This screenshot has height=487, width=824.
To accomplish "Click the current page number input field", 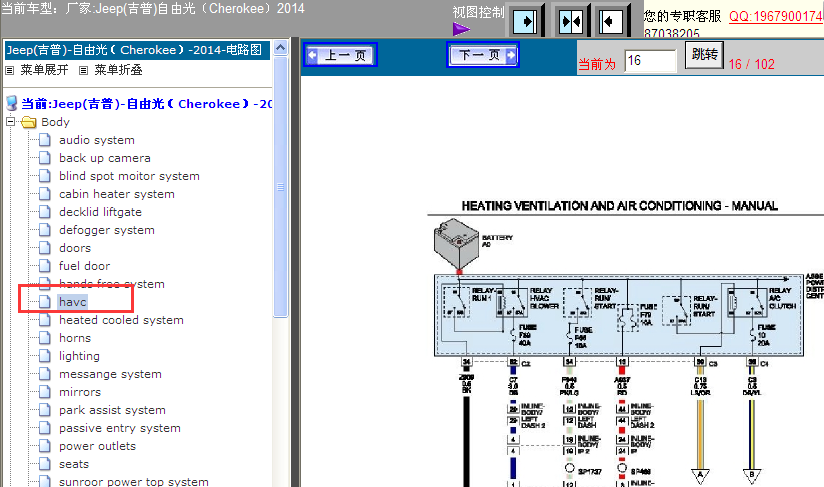I will tap(650, 61).
